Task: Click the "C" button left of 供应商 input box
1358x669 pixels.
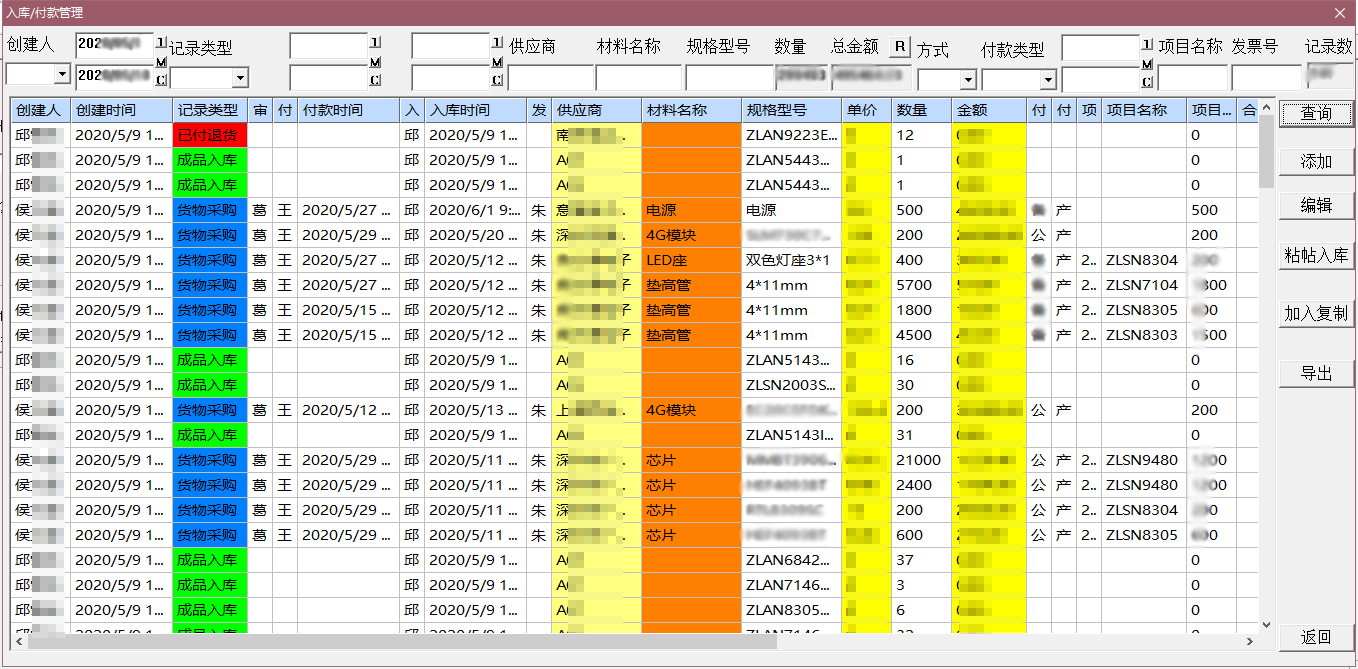Action: click(497, 80)
